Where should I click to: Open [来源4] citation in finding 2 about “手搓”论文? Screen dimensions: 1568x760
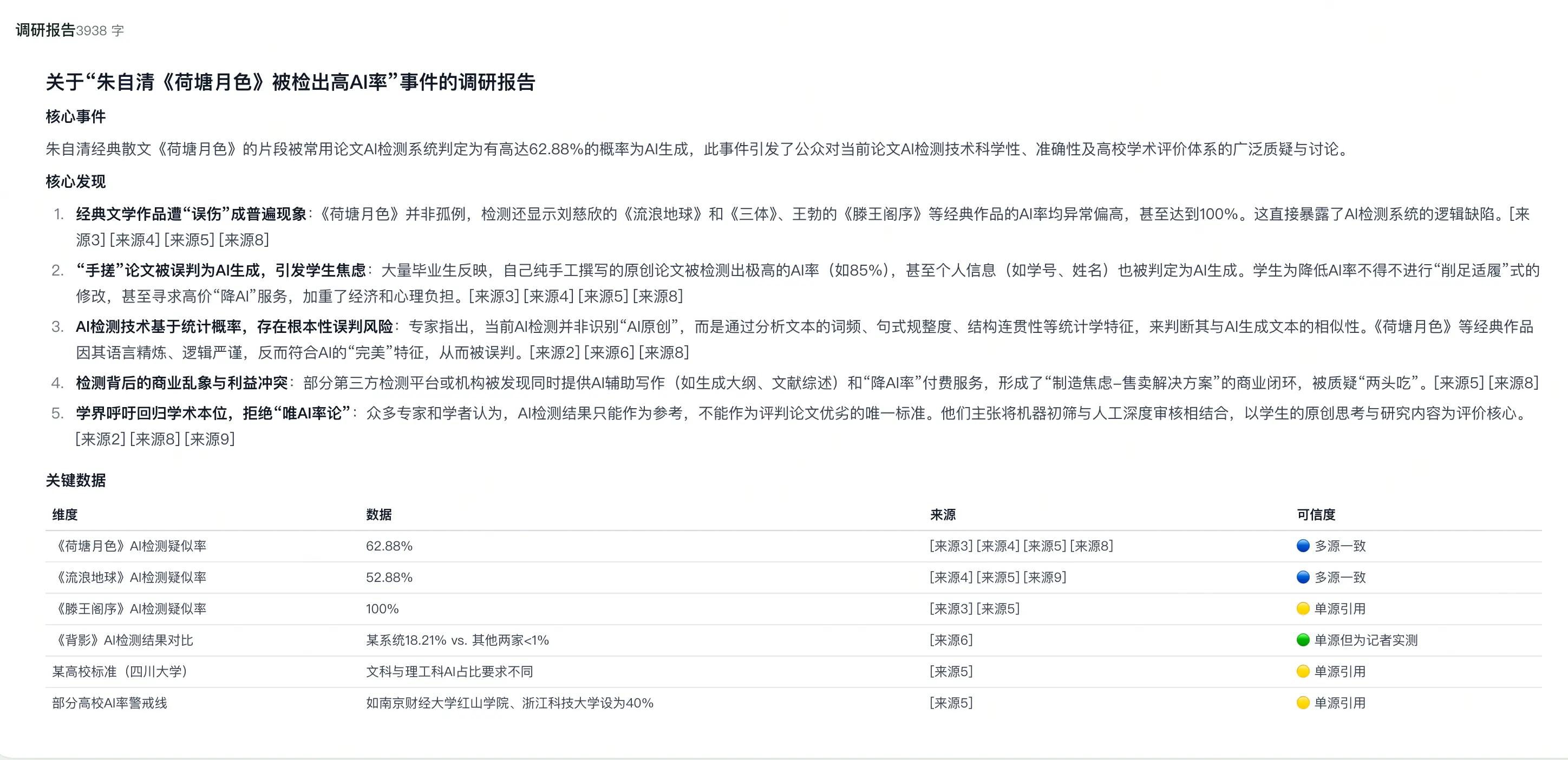[x=549, y=296]
